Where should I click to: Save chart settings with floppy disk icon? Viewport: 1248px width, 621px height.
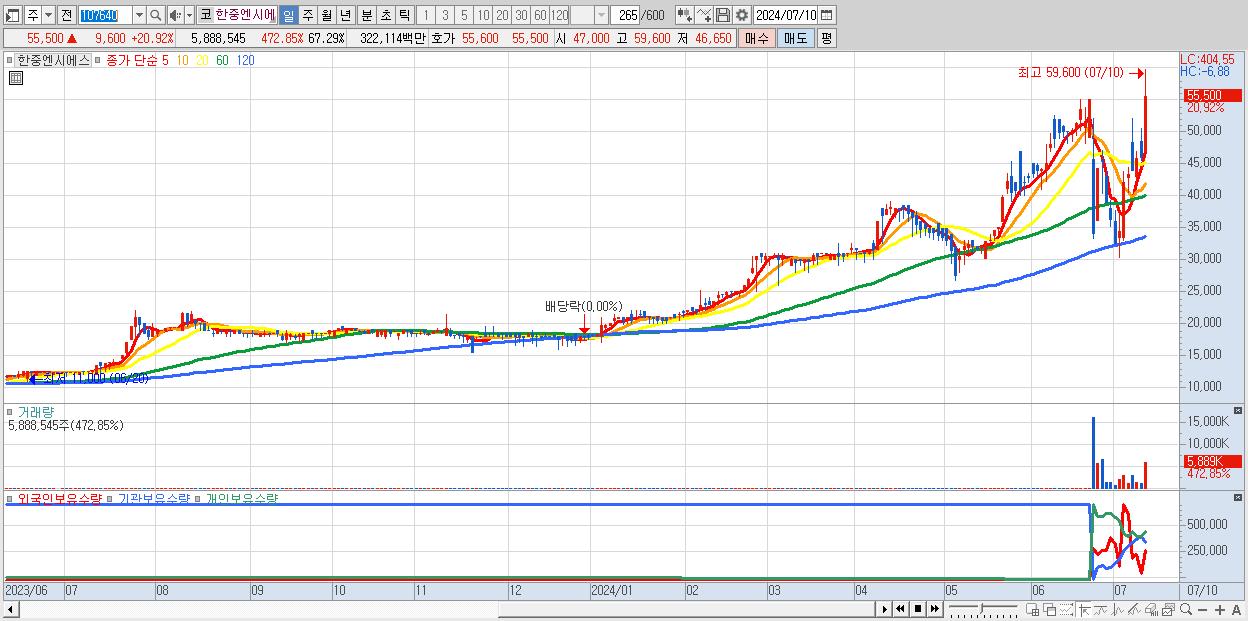pos(722,15)
